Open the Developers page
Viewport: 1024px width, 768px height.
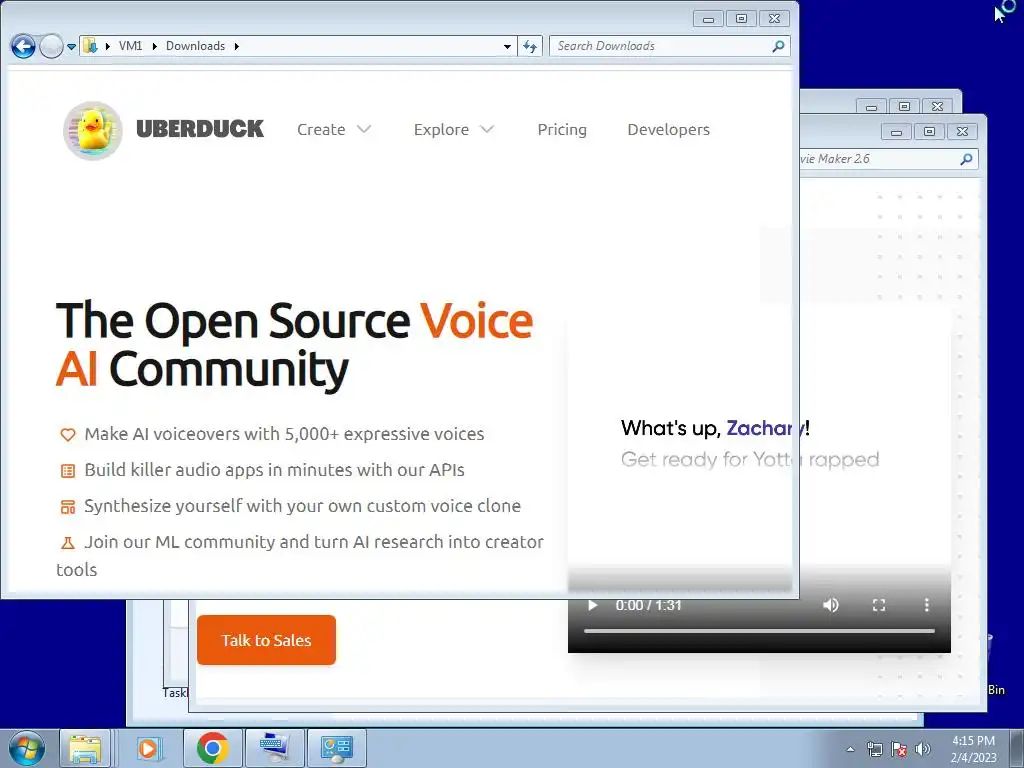point(668,129)
